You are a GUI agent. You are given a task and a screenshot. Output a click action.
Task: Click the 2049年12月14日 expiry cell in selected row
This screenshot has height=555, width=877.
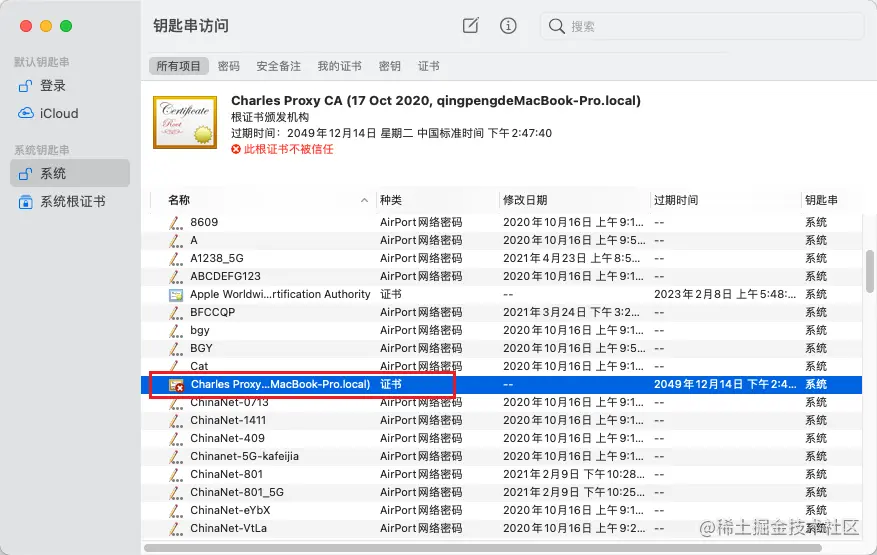click(725, 384)
